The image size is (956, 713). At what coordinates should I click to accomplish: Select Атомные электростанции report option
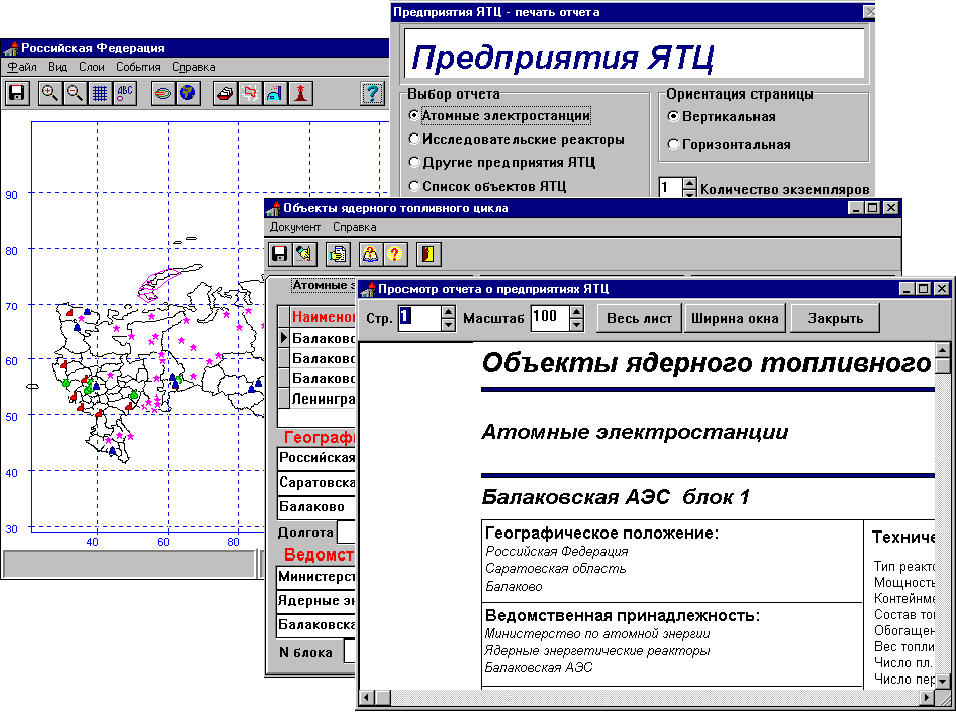[414, 116]
